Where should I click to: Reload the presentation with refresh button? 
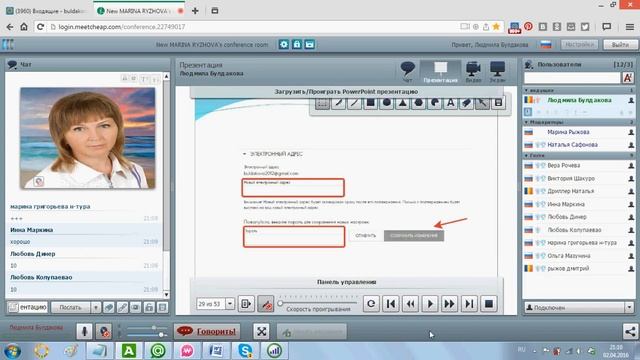coord(371,304)
